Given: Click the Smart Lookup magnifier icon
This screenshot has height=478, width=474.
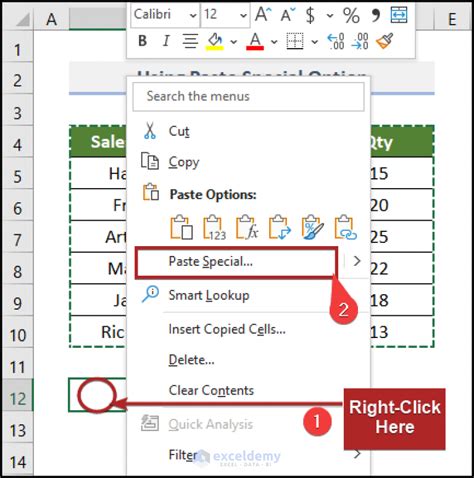Looking at the screenshot, I should (x=150, y=294).
